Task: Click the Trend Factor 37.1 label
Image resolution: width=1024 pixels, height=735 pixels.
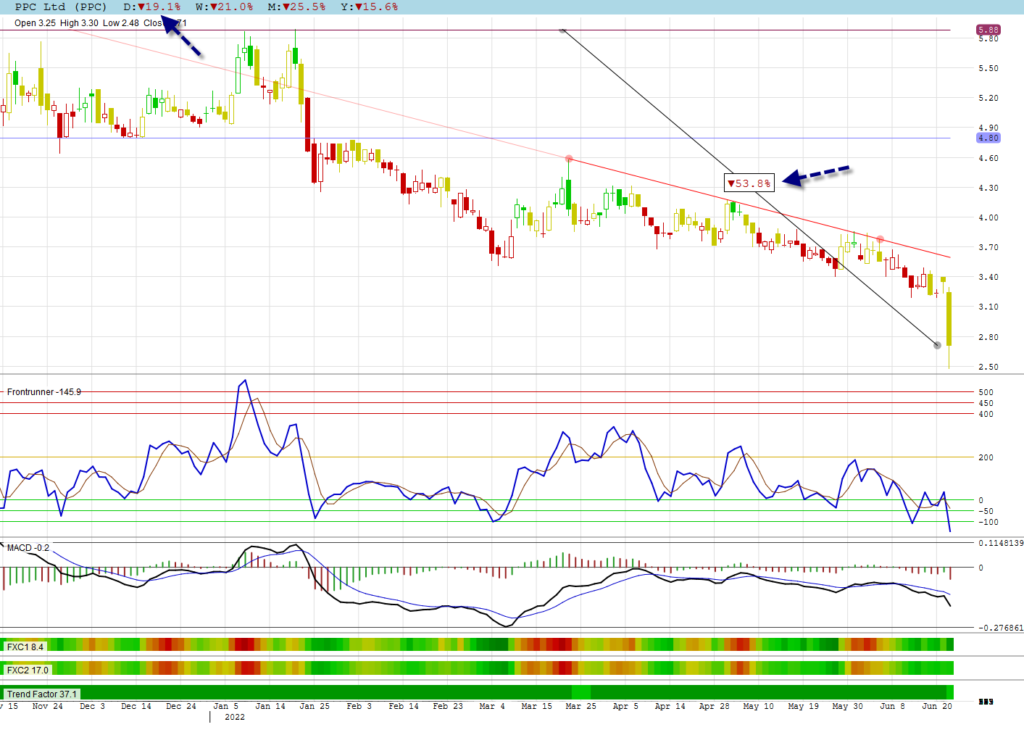Action: coord(42,694)
